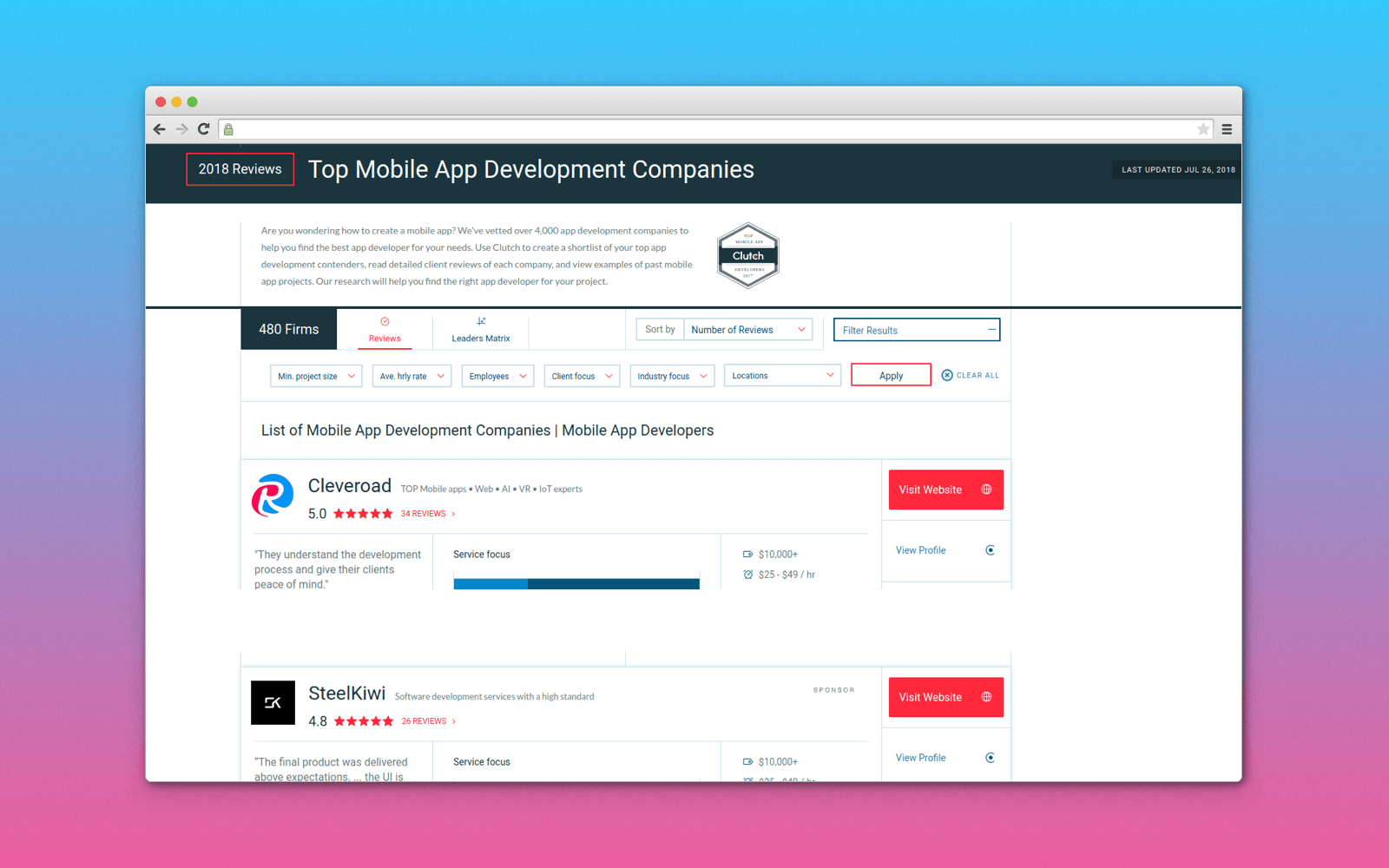Open the Client focus dropdown
This screenshot has height=868, width=1389.
click(x=582, y=376)
